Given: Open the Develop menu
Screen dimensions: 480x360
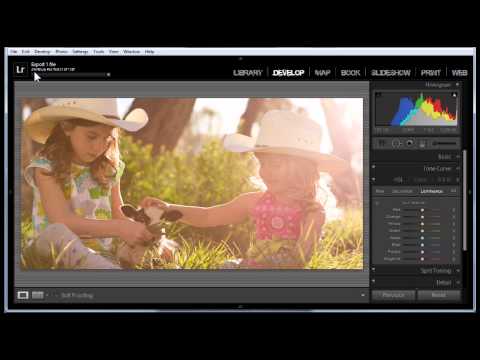Looking at the screenshot, I should click(42, 52).
